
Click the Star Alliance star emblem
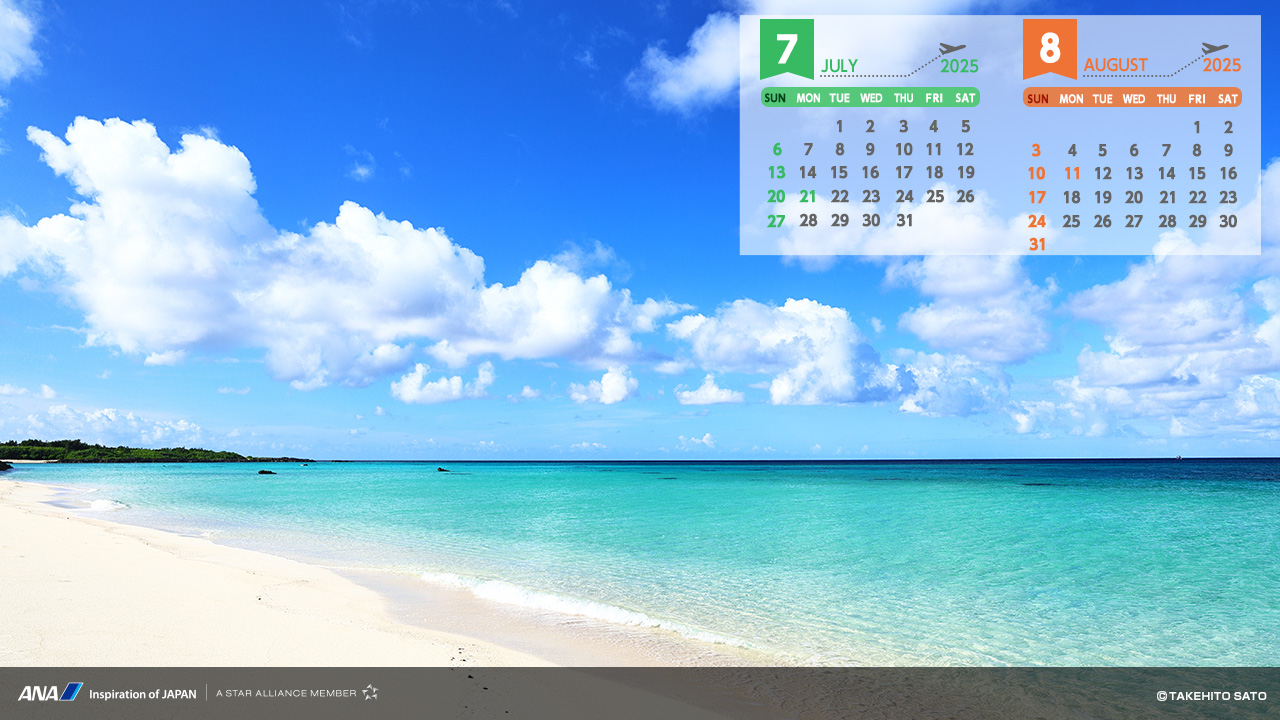pos(370,692)
